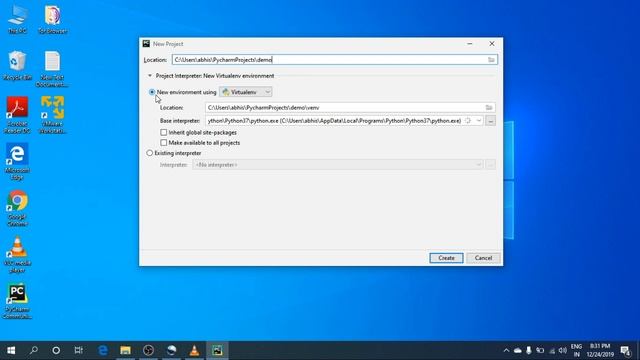
Task: Collapse Project Interpreter section
Action: pos(150,76)
